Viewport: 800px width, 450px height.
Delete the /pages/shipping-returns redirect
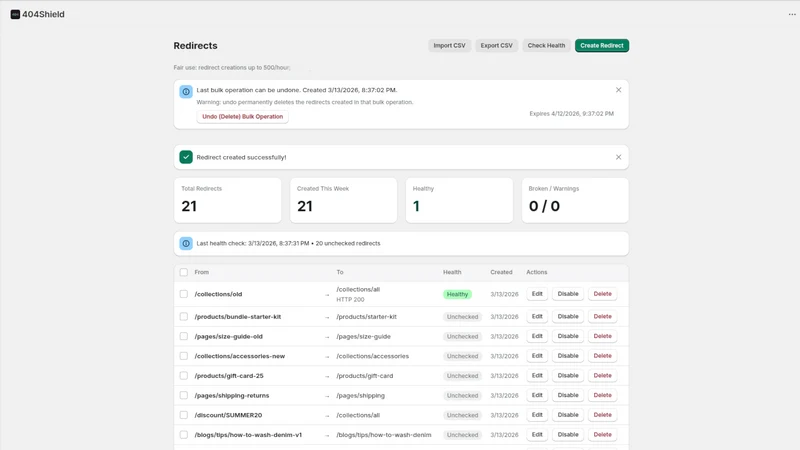(x=603, y=395)
